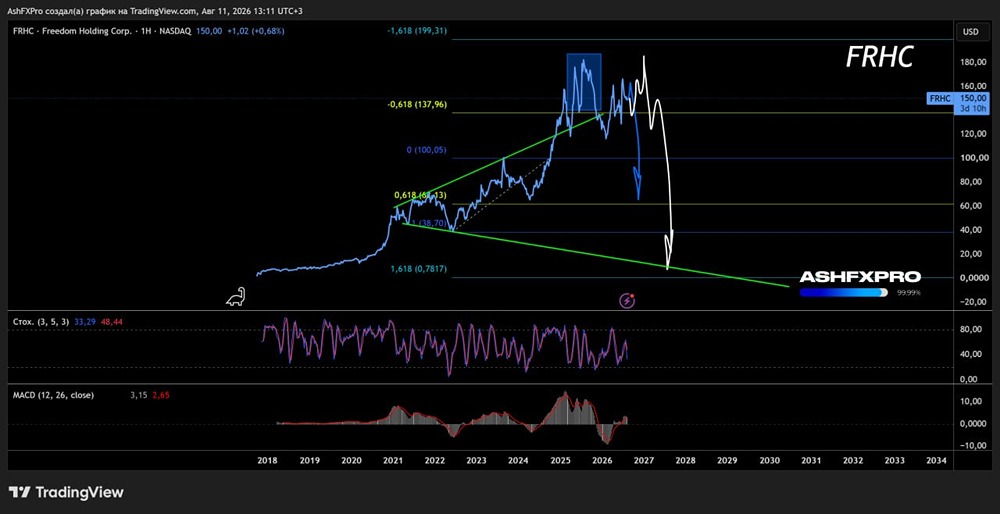The height and width of the screenshot is (514, 1000).
Task: Click the 3d 10h countdown label
Action: pyautogui.click(x=974, y=109)
